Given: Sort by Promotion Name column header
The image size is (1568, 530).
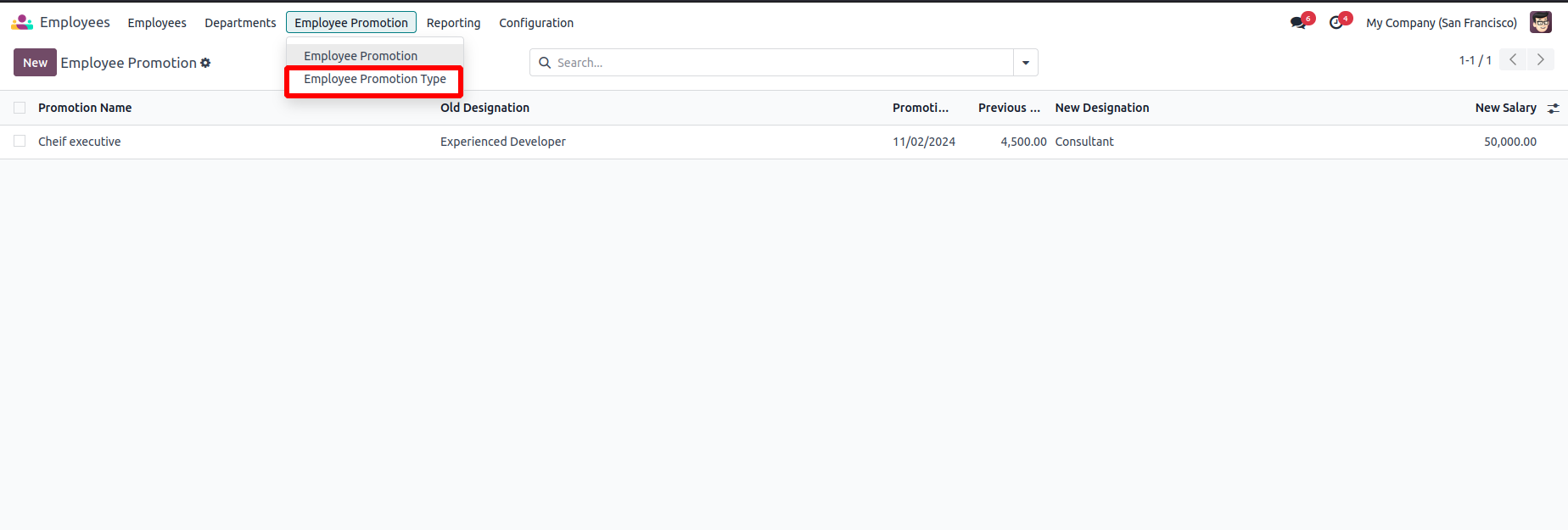Looking at the screenshot, I should 85,108.
